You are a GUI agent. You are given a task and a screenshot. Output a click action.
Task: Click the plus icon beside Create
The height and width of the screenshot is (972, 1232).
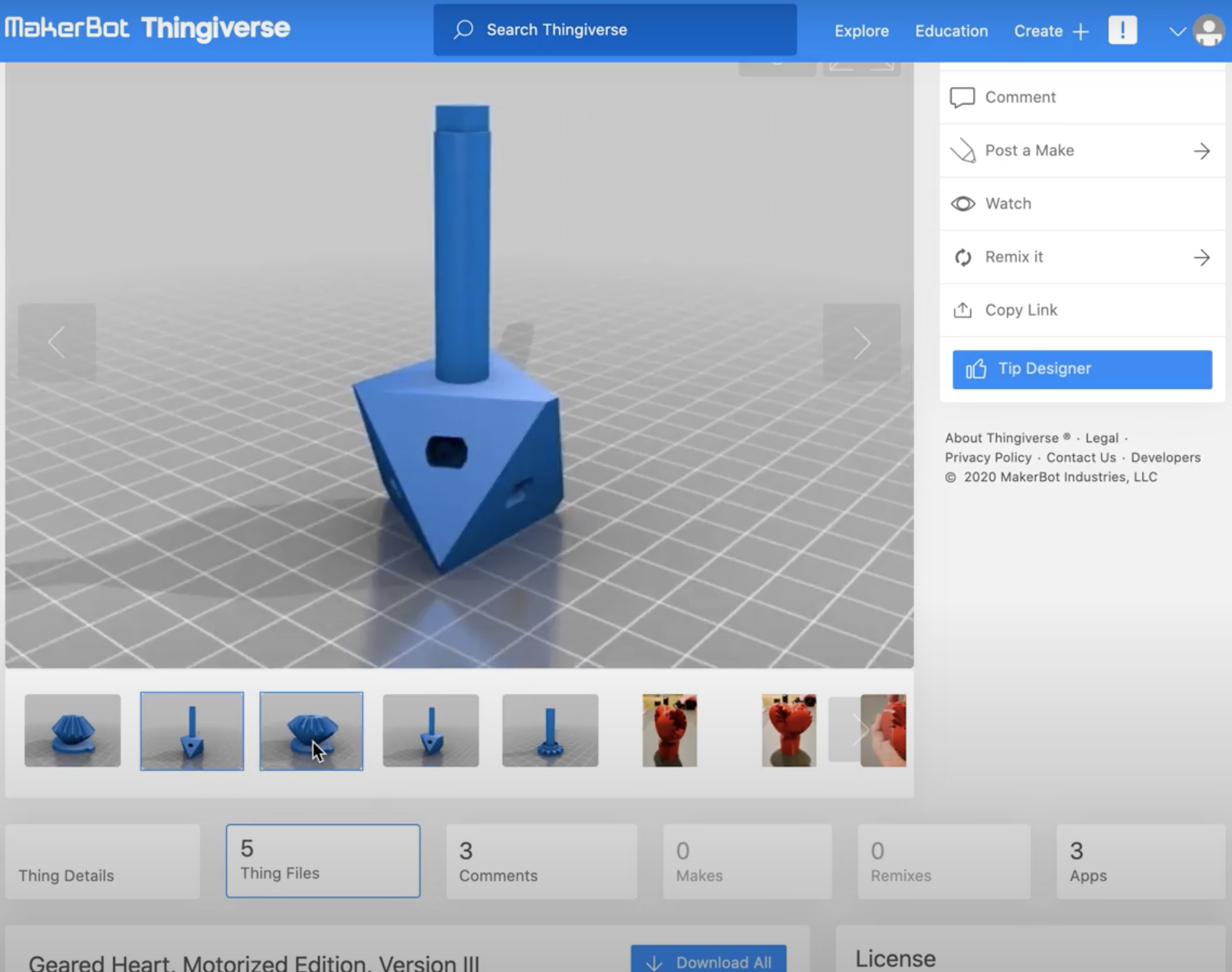[1081, 32]
